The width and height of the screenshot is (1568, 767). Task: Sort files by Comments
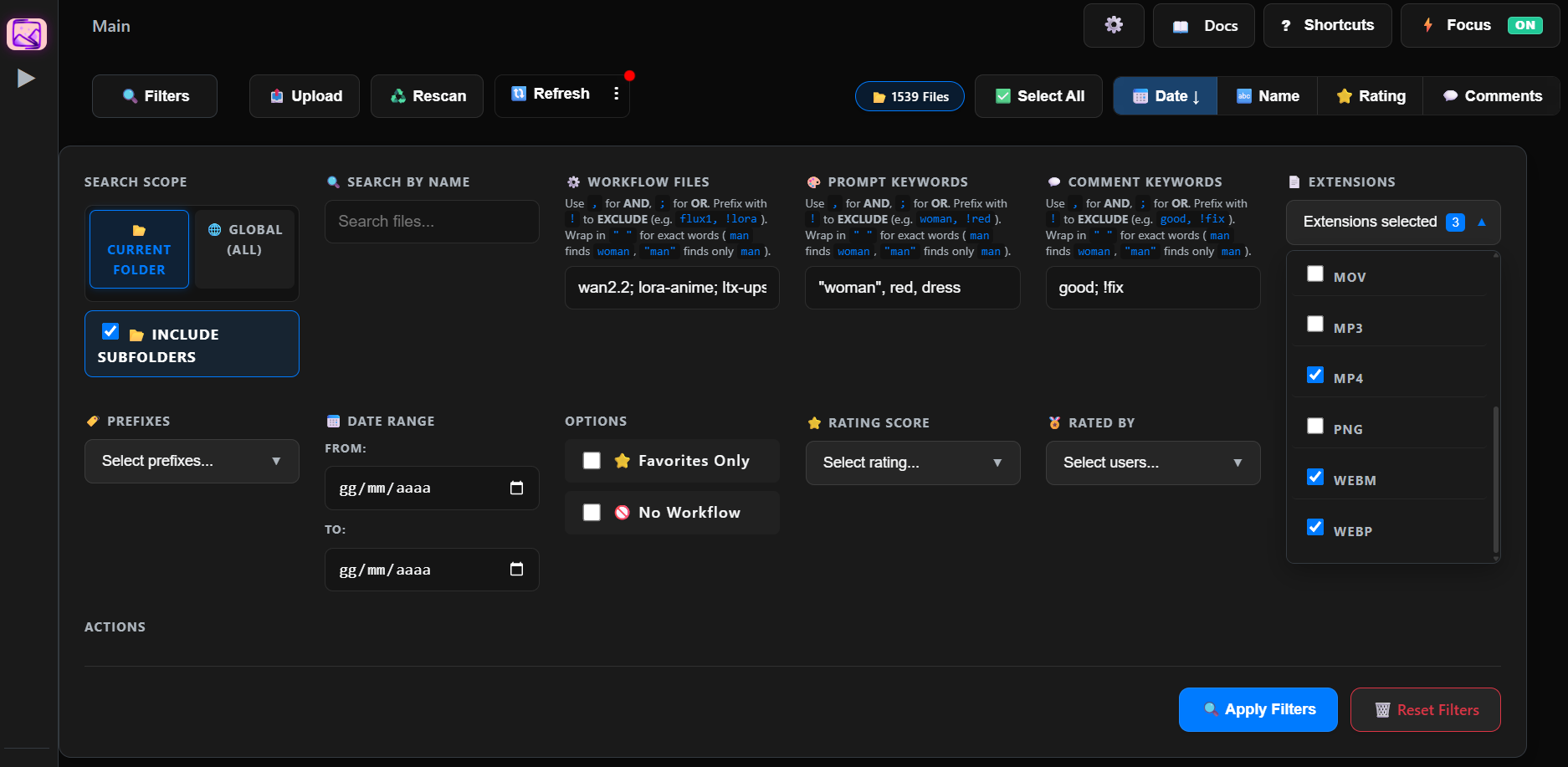click(1491, 96)
